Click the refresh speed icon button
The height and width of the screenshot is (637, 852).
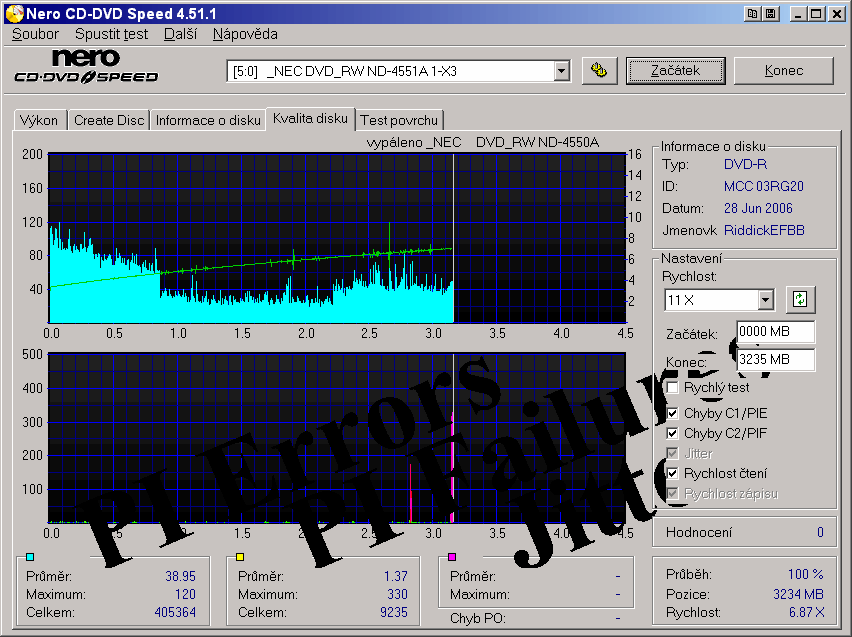[x=800, y=299]
